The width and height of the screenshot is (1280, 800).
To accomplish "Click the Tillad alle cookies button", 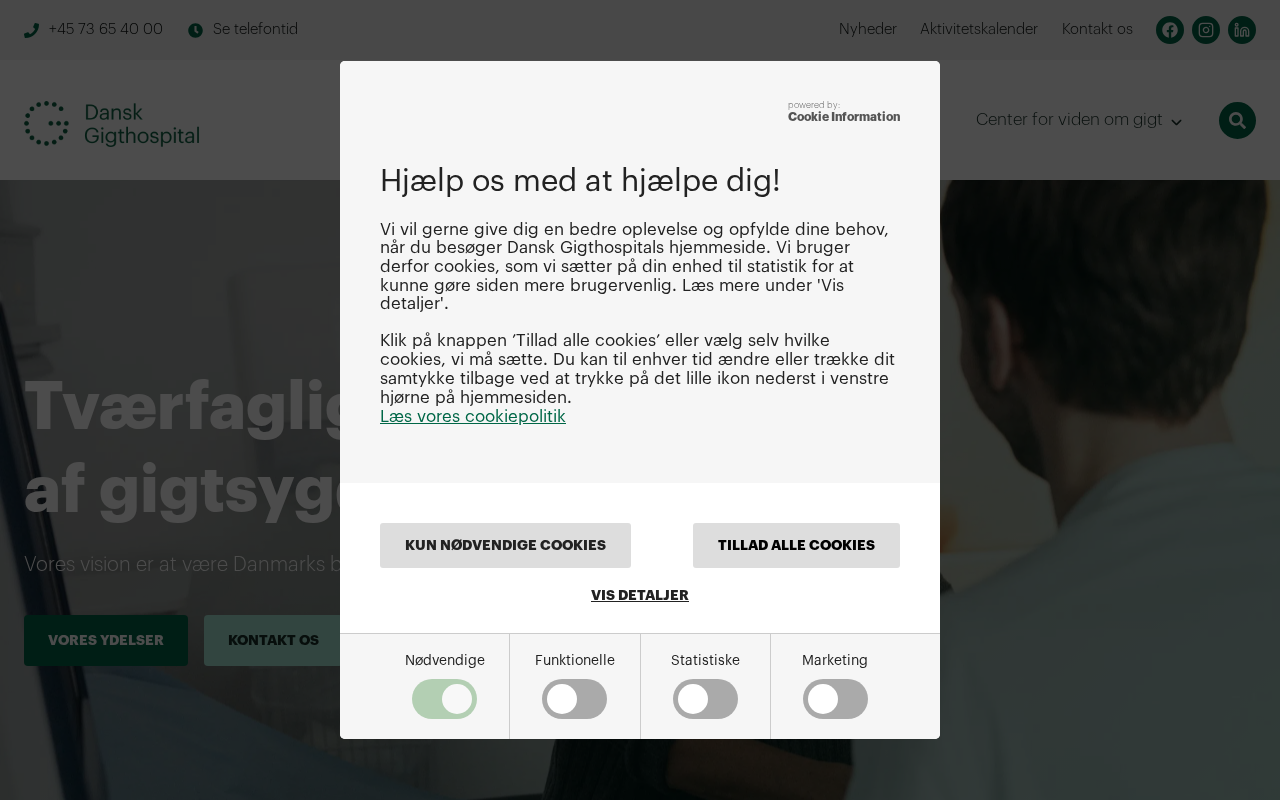I will 796,545.
